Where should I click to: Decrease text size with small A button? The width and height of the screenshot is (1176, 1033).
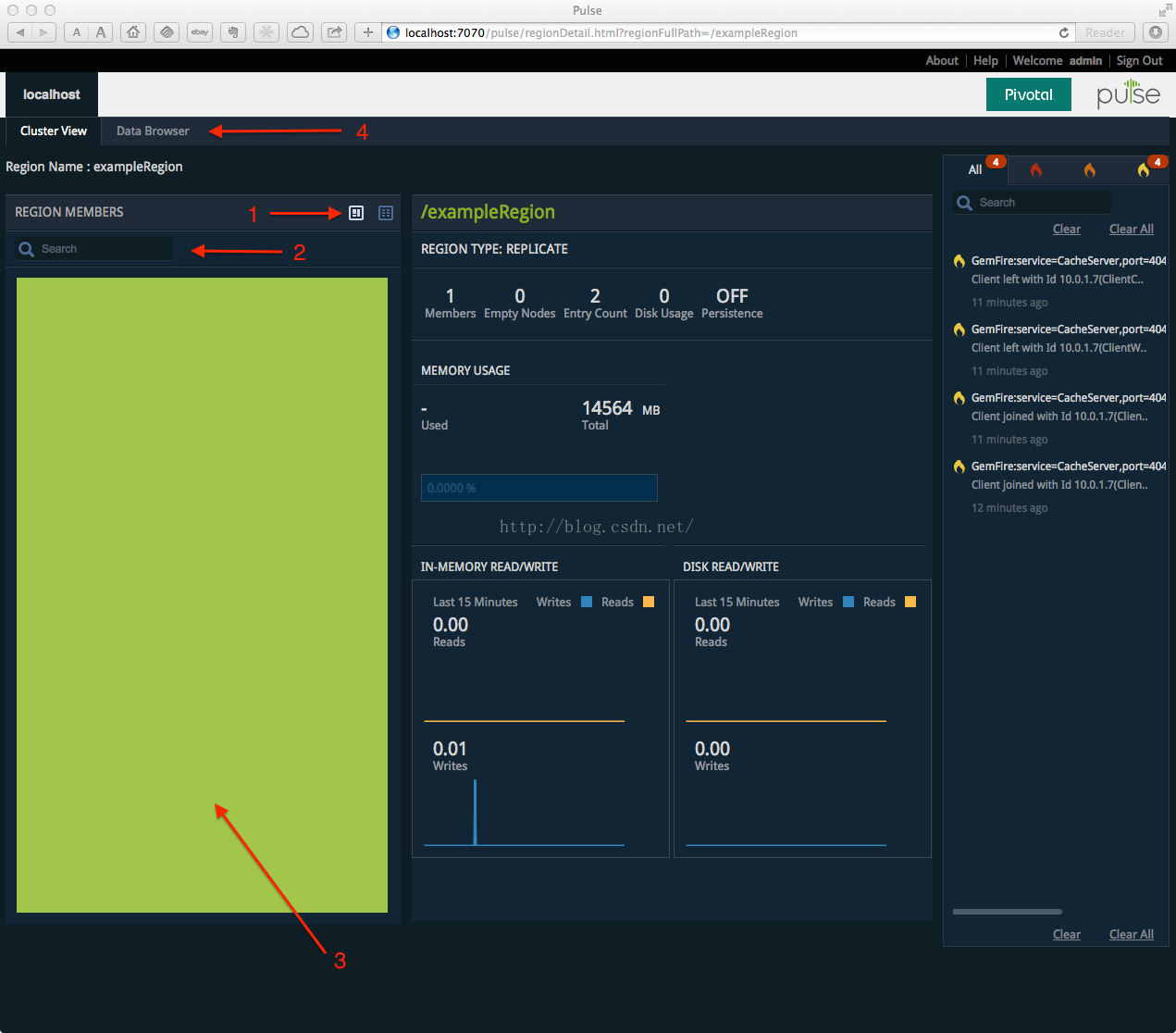(x=77, y=32)
